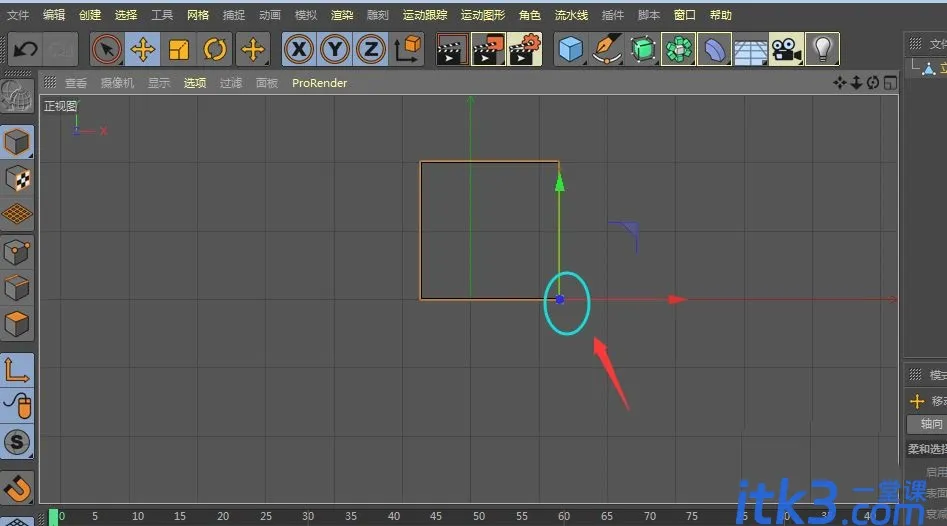Screen dimensions: 947x526
Task: Open the 编辑 menu
Action: coord(54,15)
